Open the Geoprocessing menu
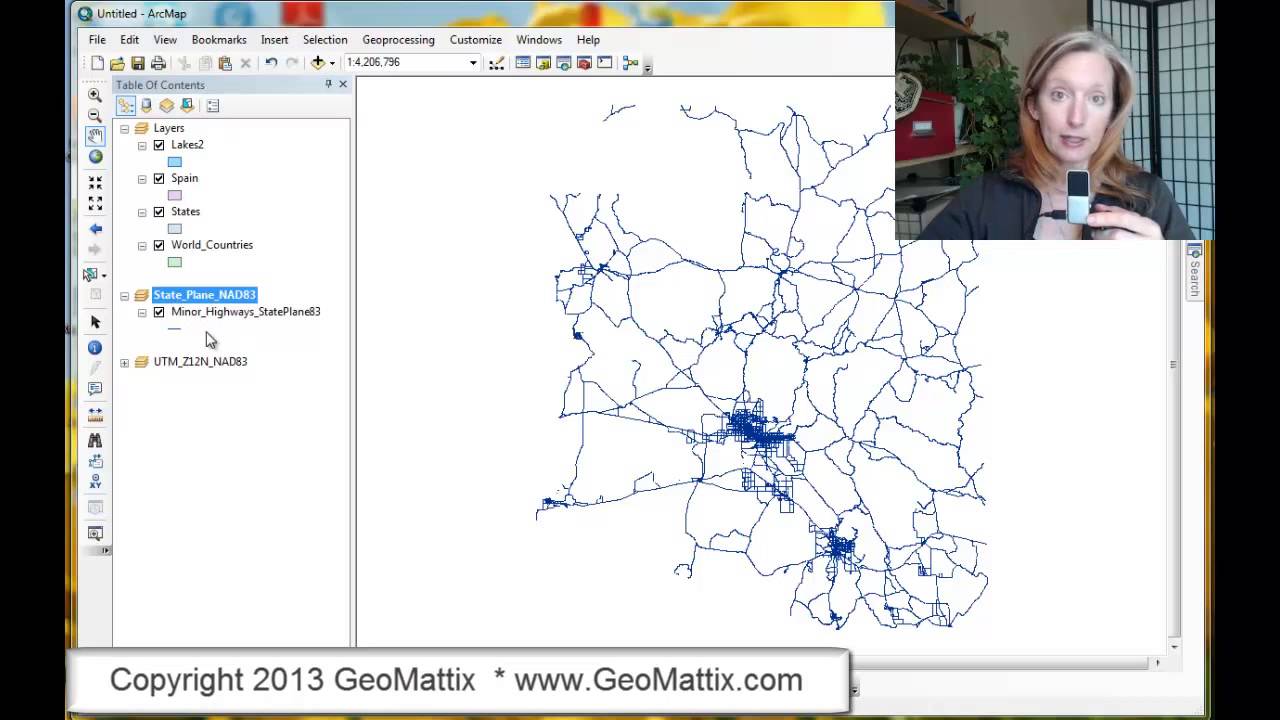1280x720 pixels. tap(398, 40)
